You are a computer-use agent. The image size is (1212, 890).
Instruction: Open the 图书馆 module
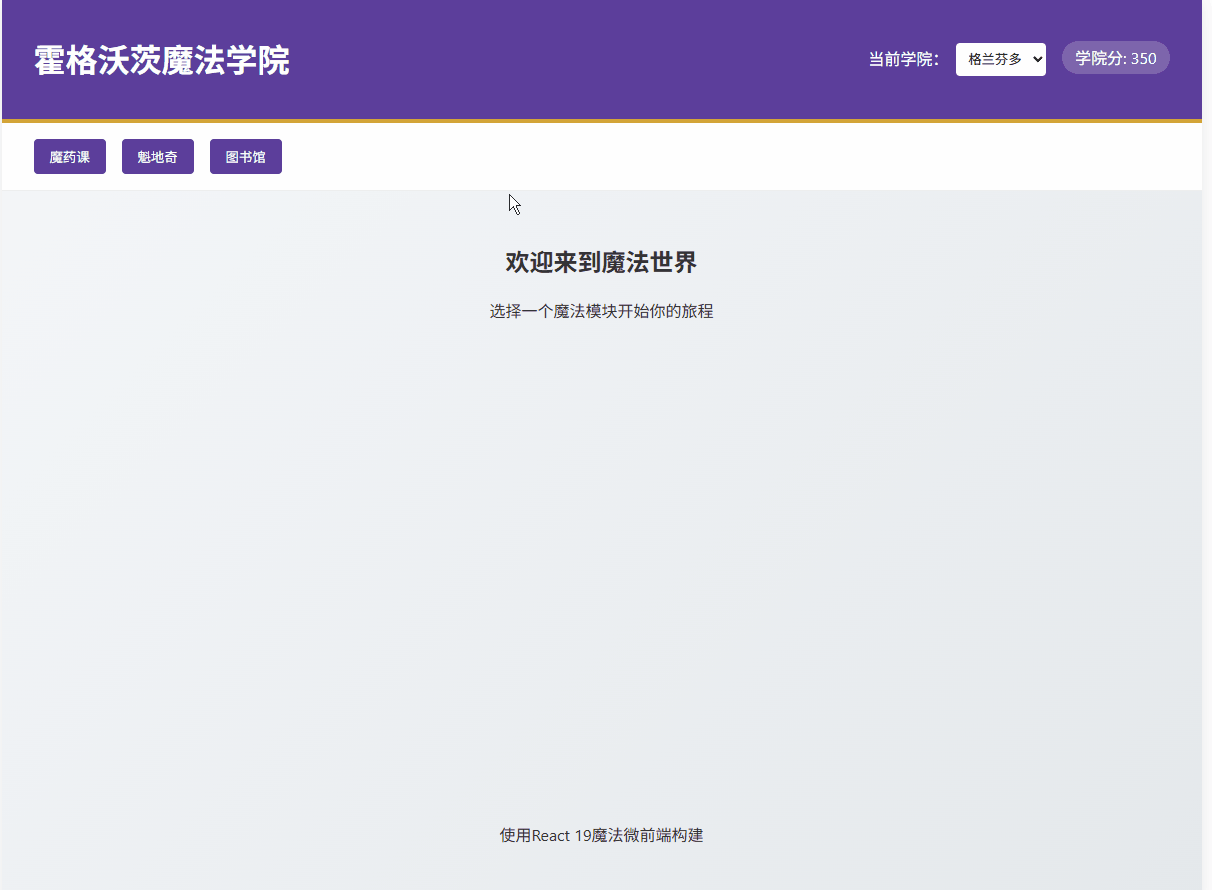click(246, 157)
